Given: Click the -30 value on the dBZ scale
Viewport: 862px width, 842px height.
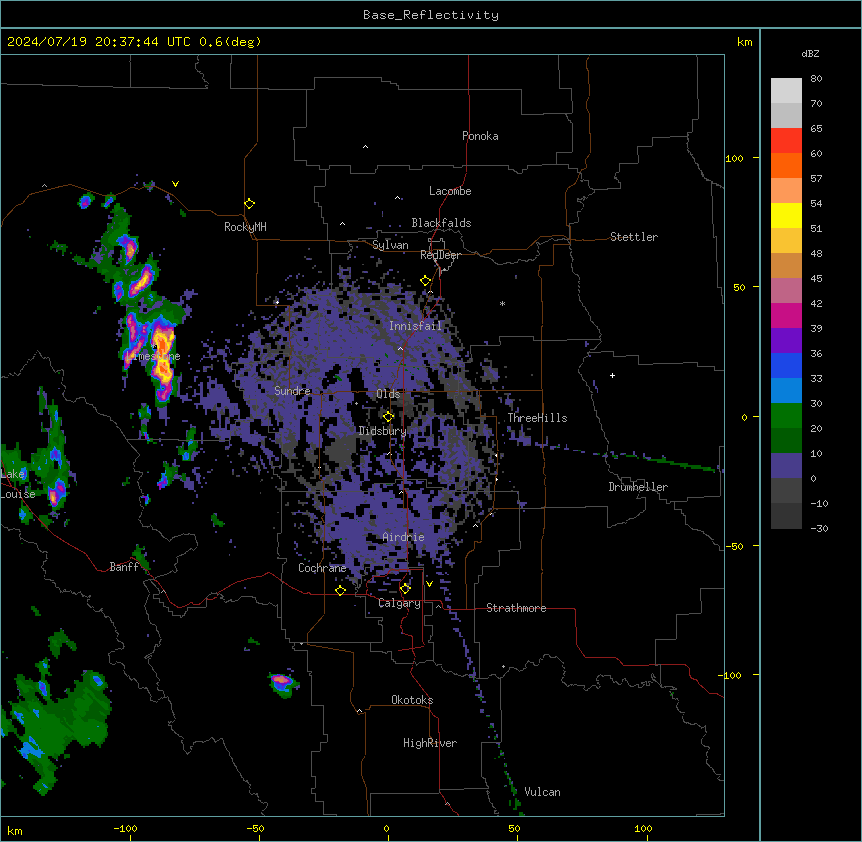Looking at the screenshot, I should tap(819, 528).
